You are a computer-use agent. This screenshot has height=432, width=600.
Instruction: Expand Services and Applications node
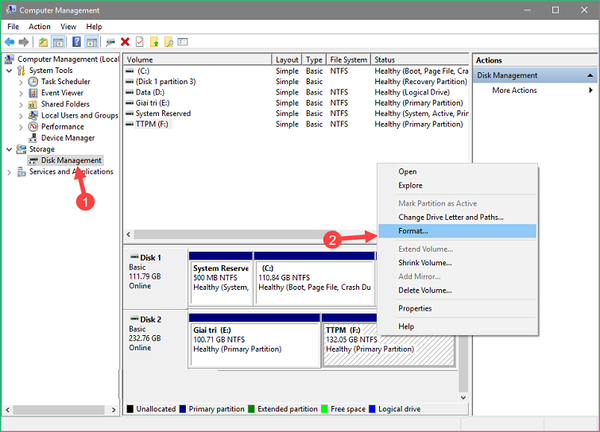(x=11, y=172)
